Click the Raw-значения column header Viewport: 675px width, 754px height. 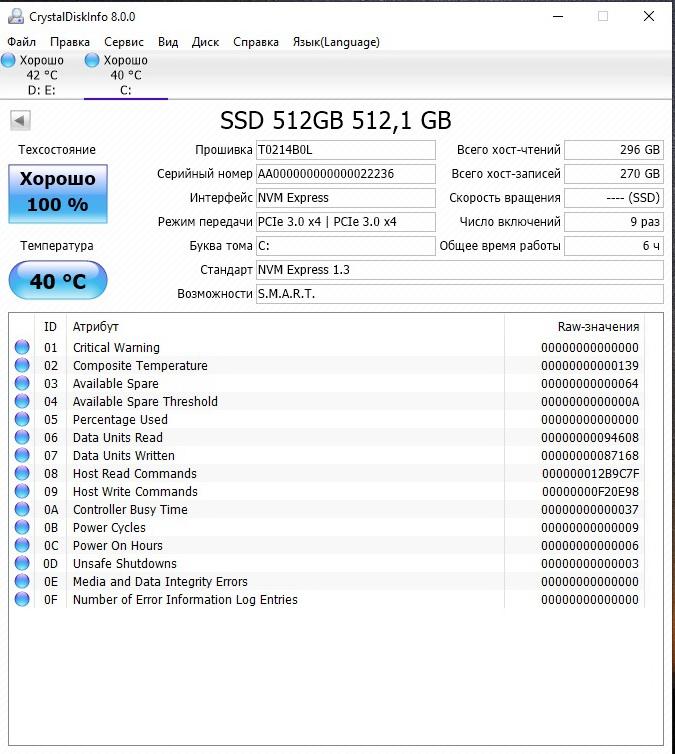(x=597, y=327)
